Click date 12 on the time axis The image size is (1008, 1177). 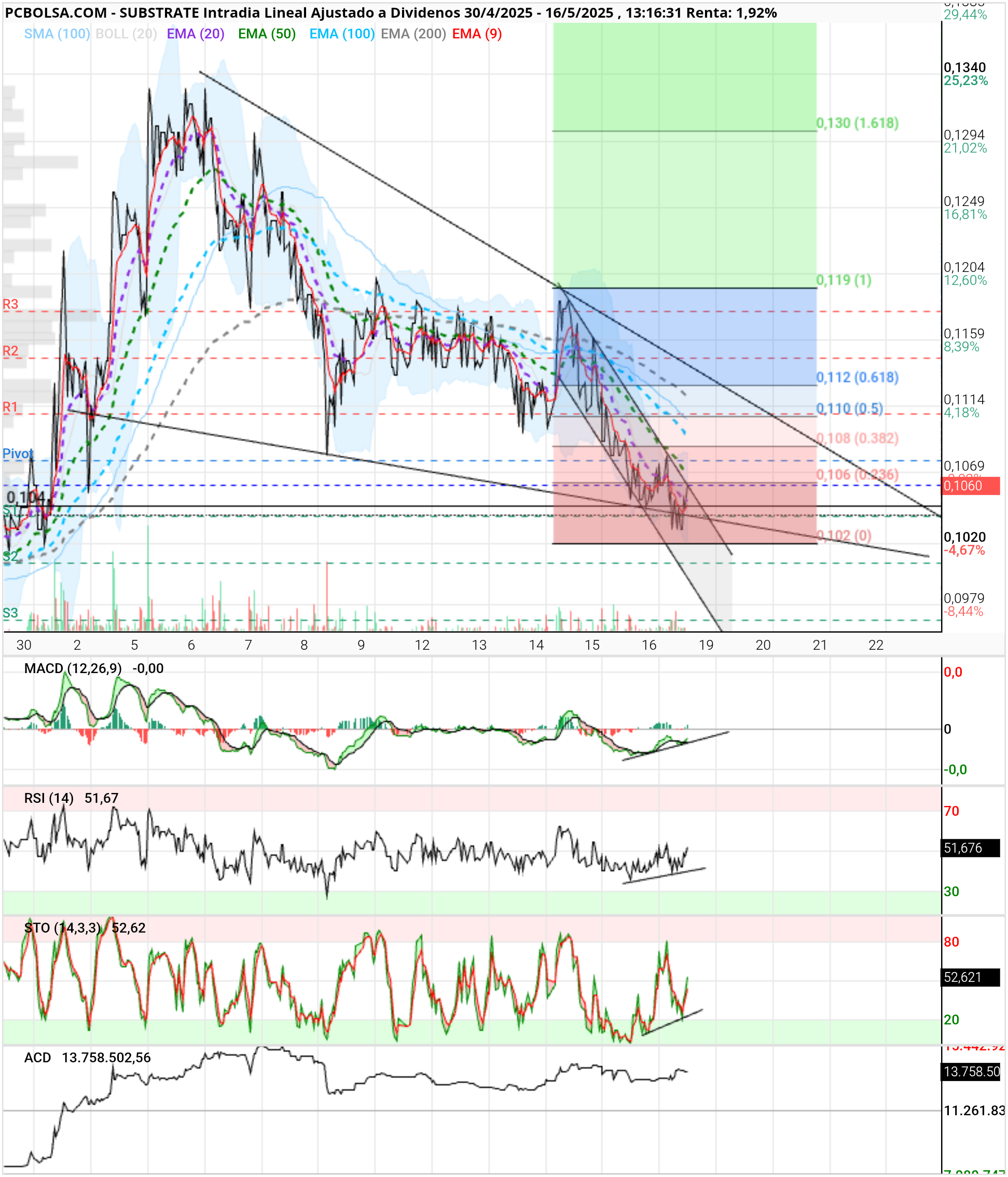coord(422,645)
